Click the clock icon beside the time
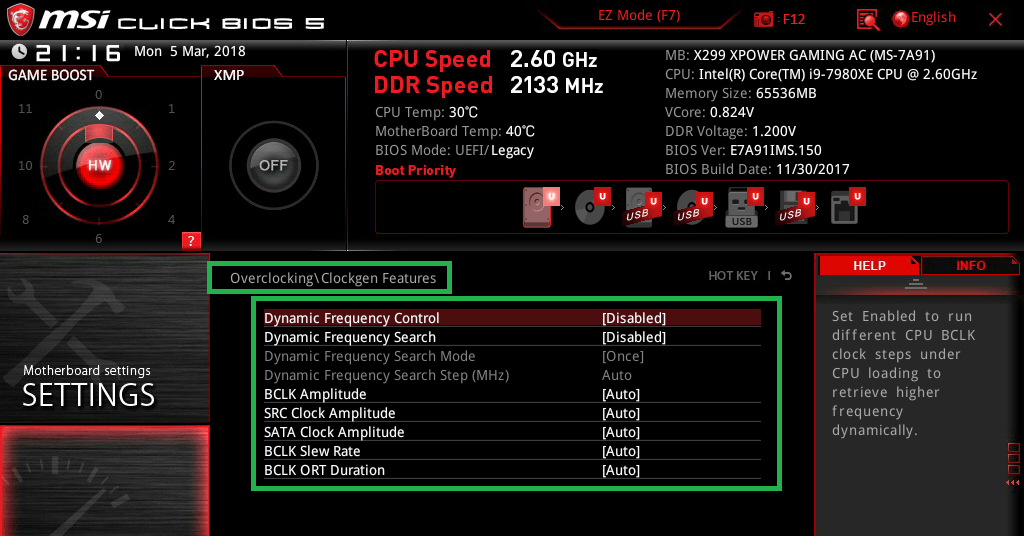This screenshot has width=1024, height=536. tap(20, 52)
